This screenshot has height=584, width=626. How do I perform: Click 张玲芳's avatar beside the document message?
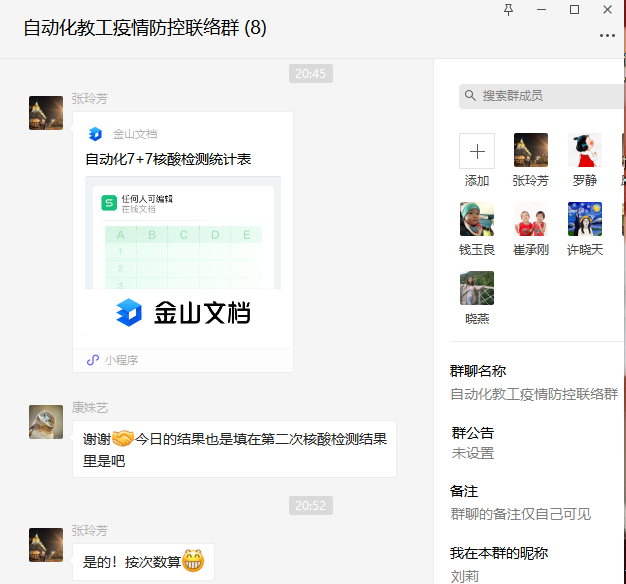(x=46, y=113)
